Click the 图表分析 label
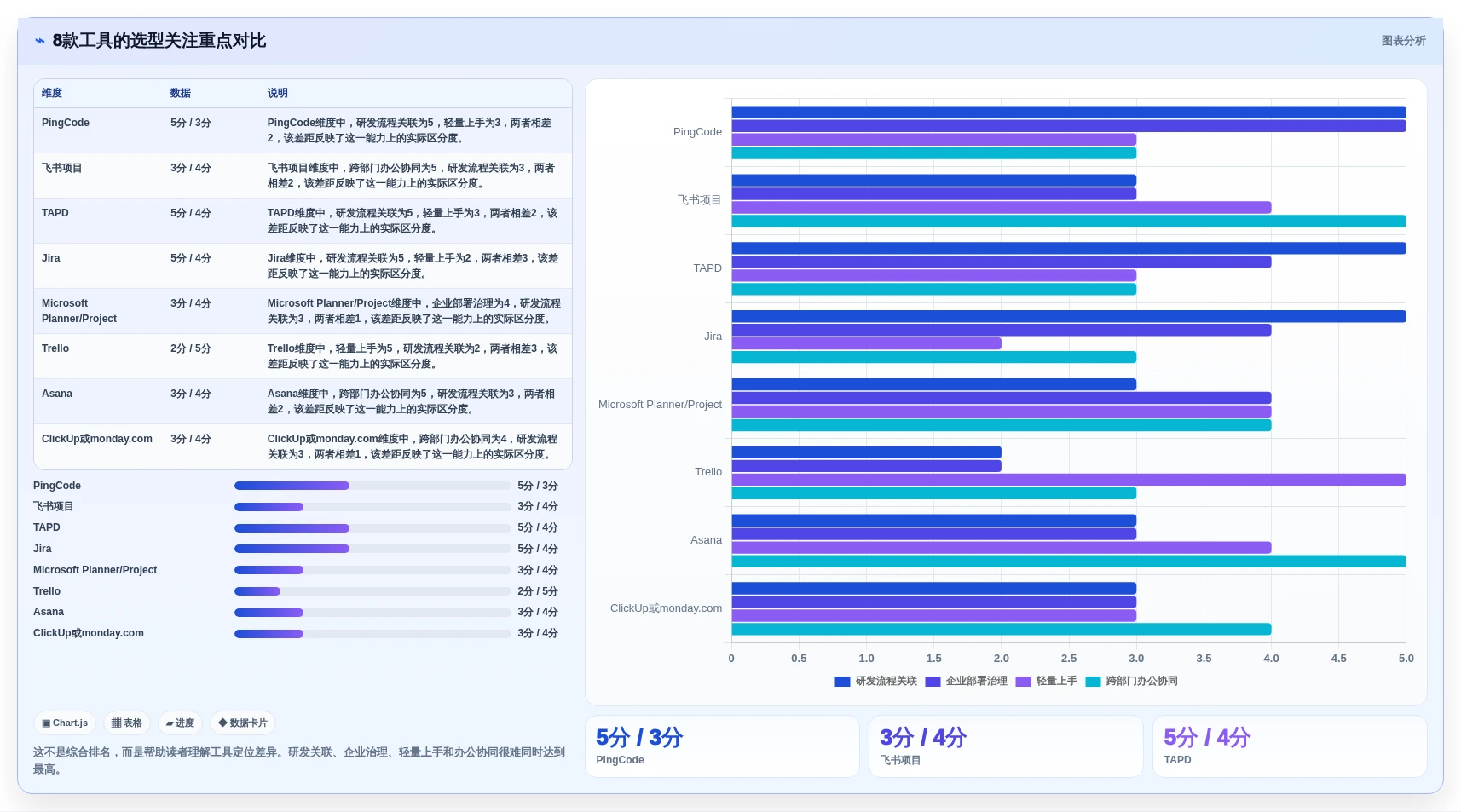Image resolution: width=1461 pixels, height=812 pixels. (1403, 41)
